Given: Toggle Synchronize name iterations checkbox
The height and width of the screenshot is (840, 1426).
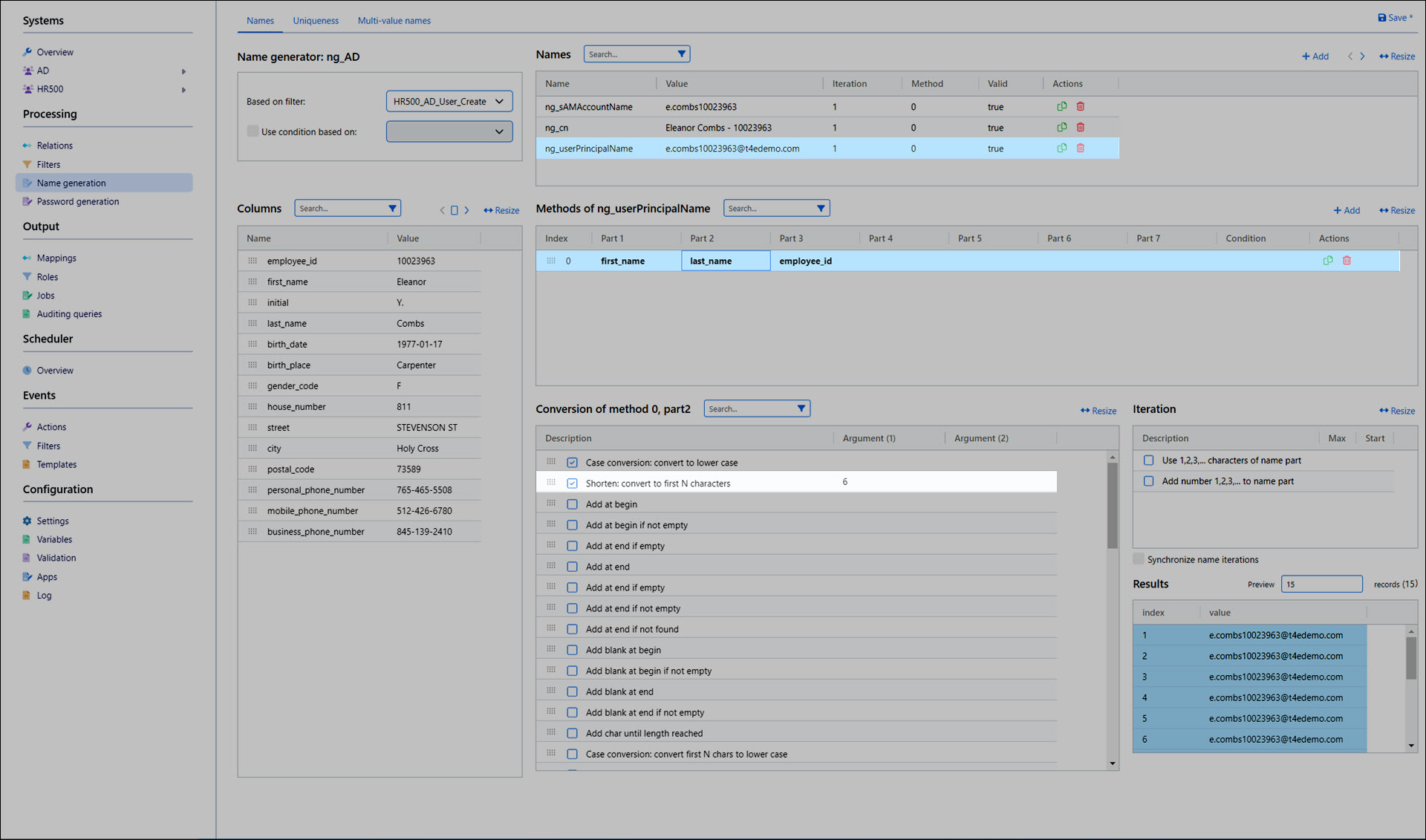Looking at the screenshot, I should pyautogui.click(x=1139, y=559).
